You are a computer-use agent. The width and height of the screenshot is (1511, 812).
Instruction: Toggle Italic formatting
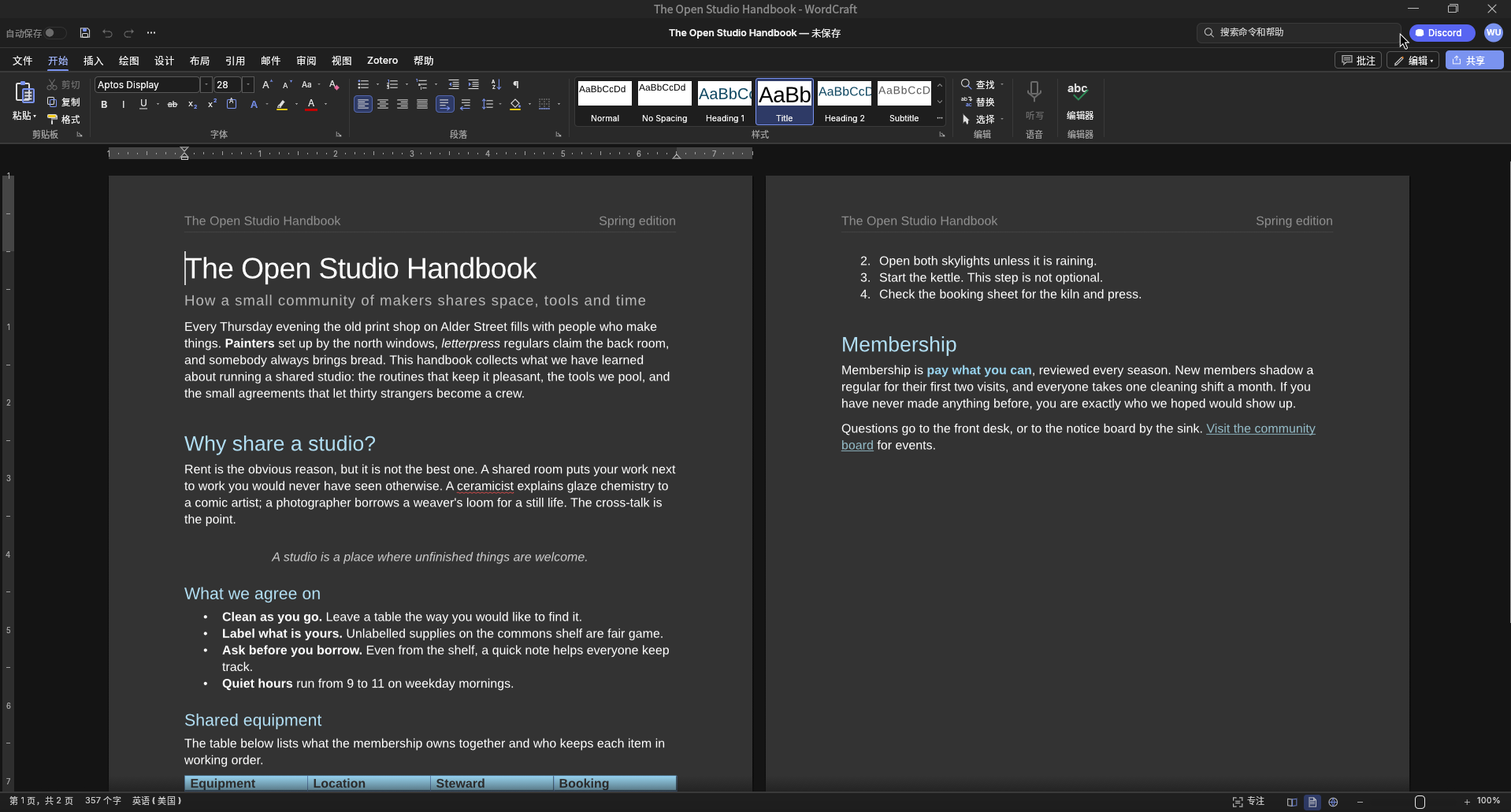124,104
